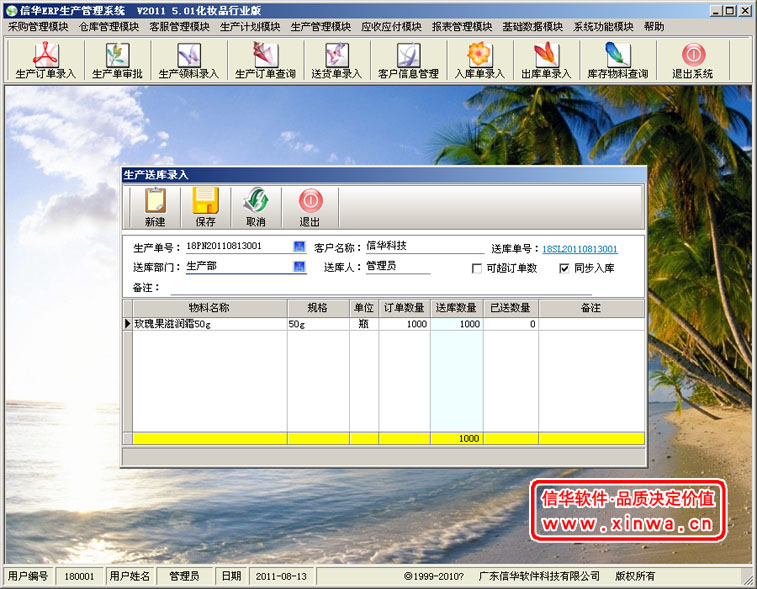
Task: Open 生产订单查询 toolbar icon
Action: [x=265, y=60]
